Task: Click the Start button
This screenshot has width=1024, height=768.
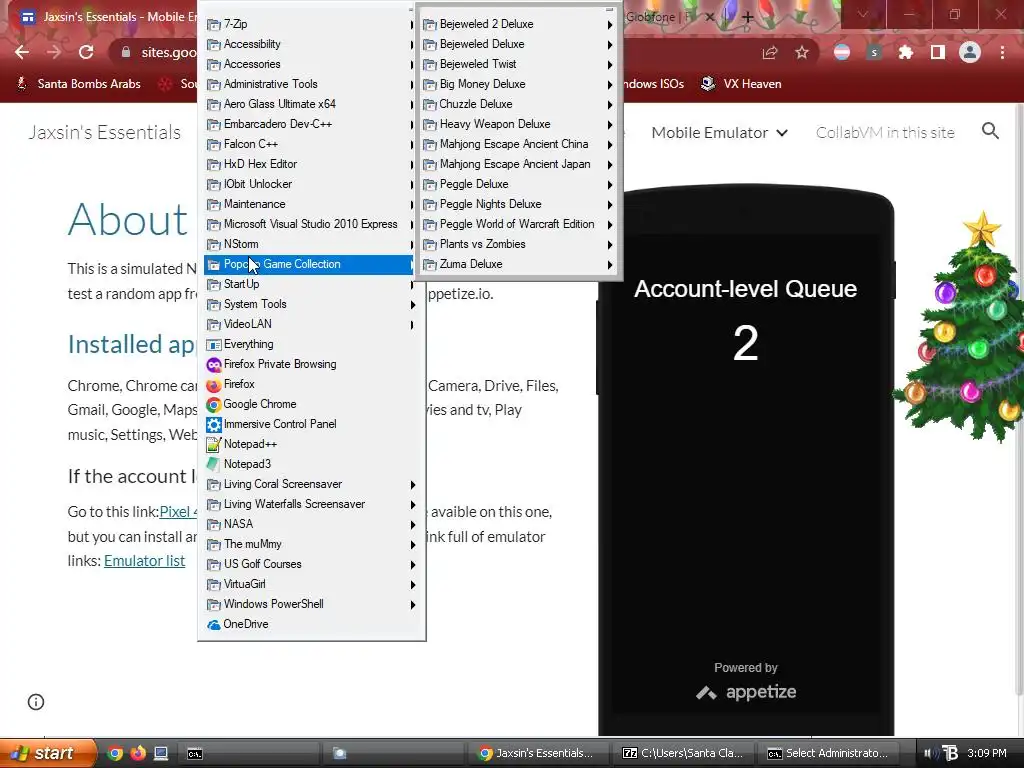Action: 46,753
